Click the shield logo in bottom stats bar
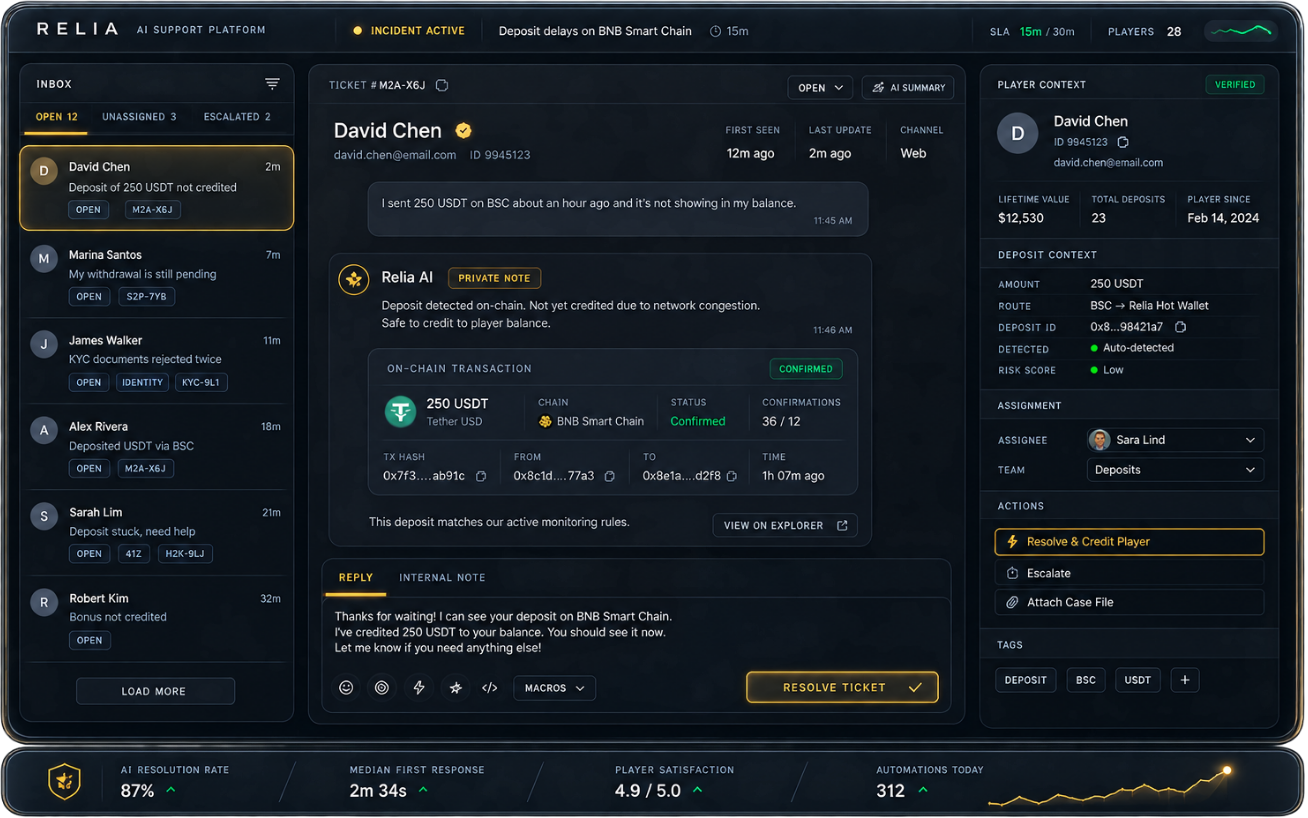 click(x=65, y=782)
